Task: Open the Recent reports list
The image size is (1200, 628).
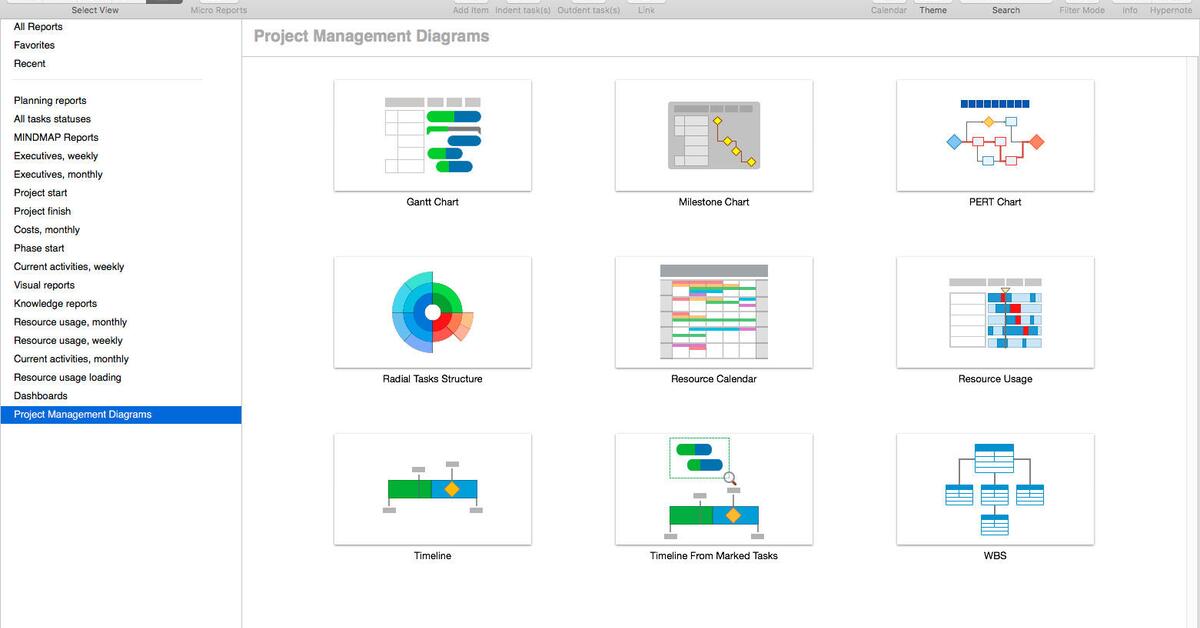Action: pos(29,63)
